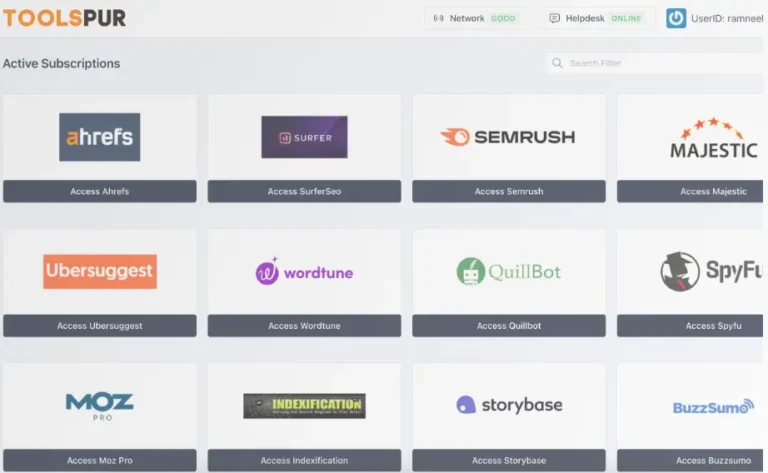Click the Active Subscriptions heading
Image resolution: width=768 pixels, height=473 pixels.
pos(61,64)
